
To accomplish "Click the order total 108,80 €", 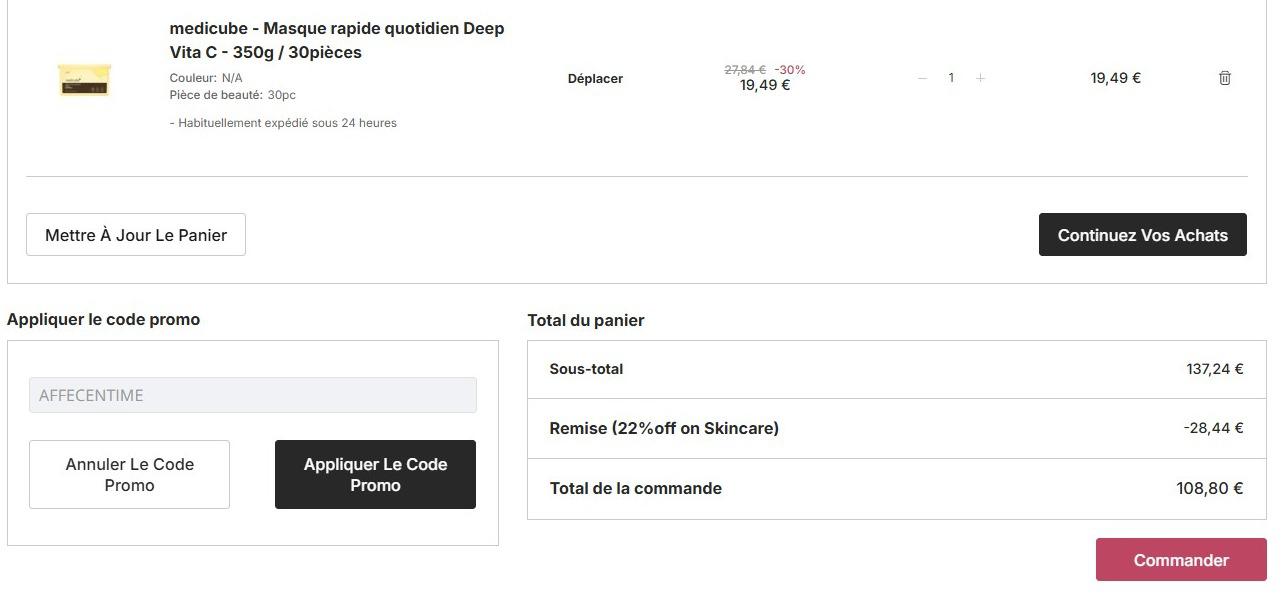I will [x=1209, y=488].
